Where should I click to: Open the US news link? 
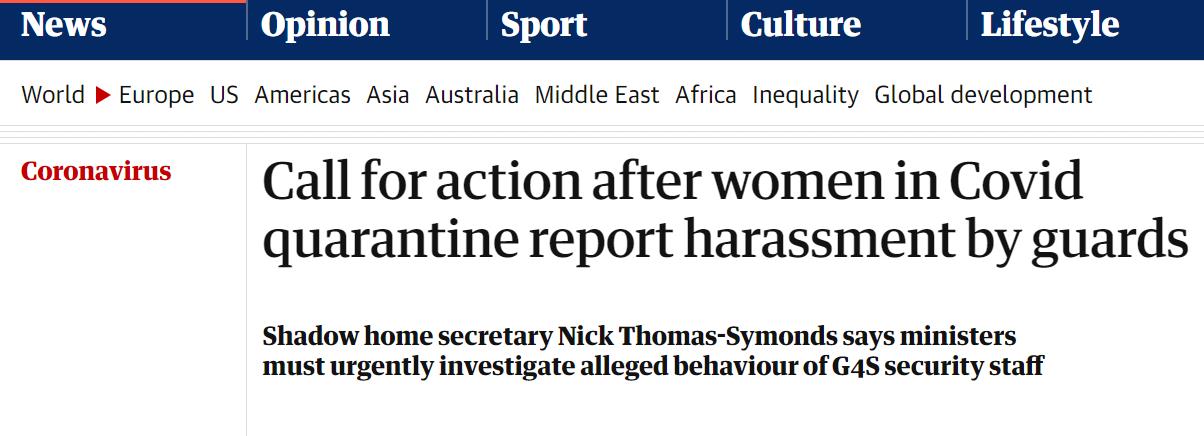click(224, 95)
